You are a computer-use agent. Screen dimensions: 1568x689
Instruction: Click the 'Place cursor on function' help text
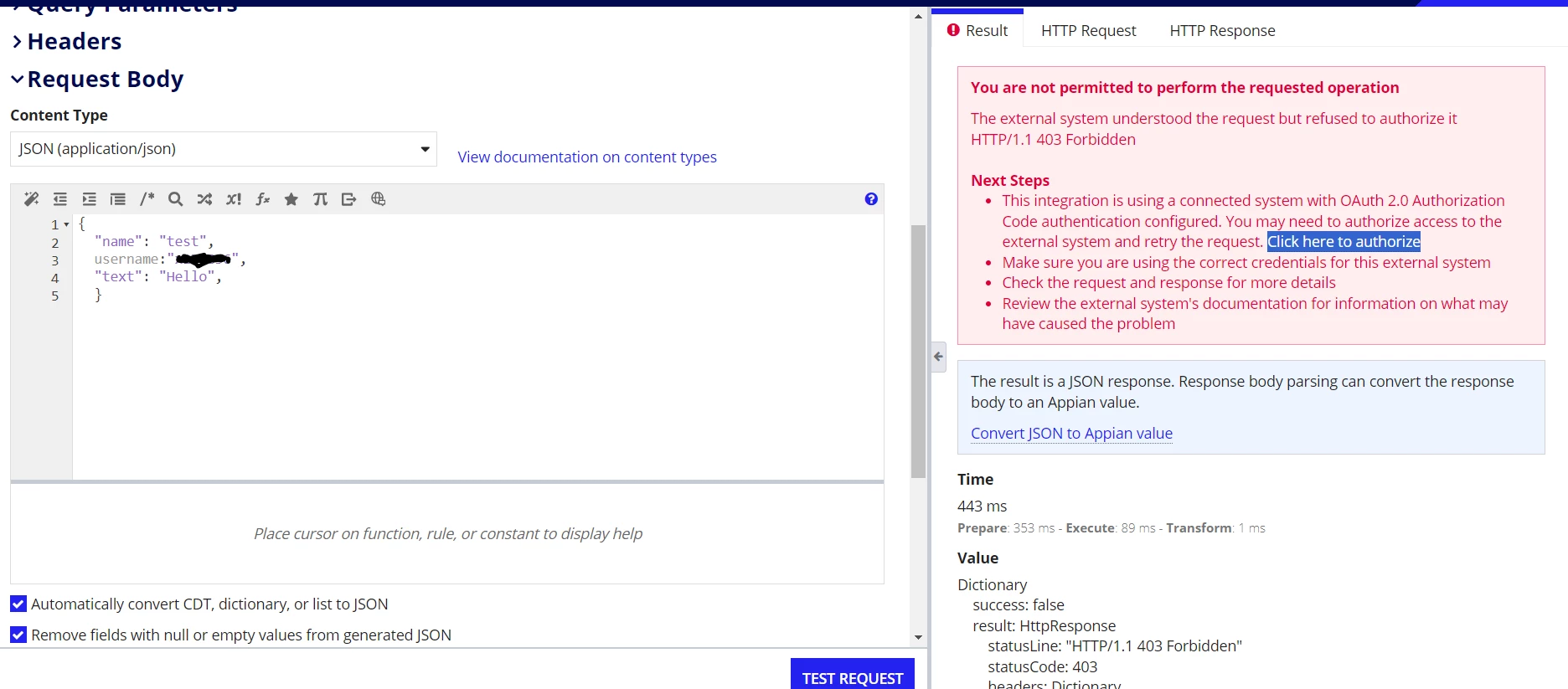click(448, 533)
